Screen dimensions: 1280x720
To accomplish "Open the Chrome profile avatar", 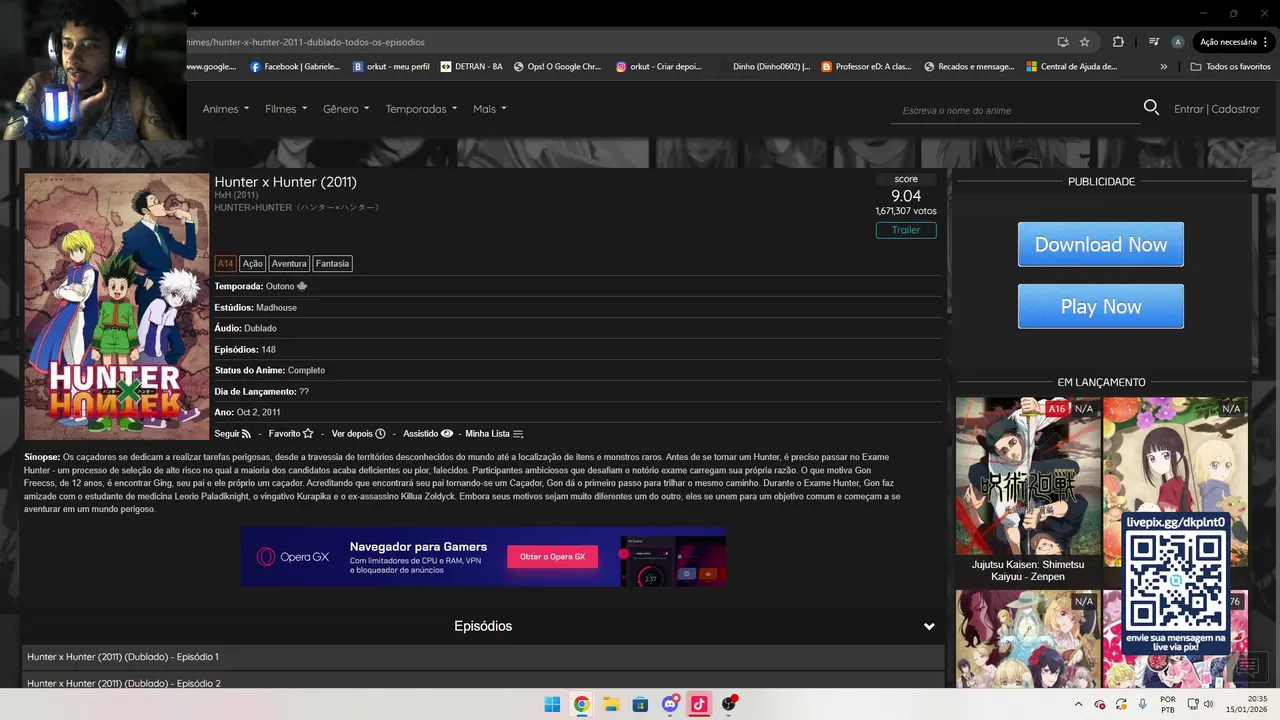I will pos(1178,42).
